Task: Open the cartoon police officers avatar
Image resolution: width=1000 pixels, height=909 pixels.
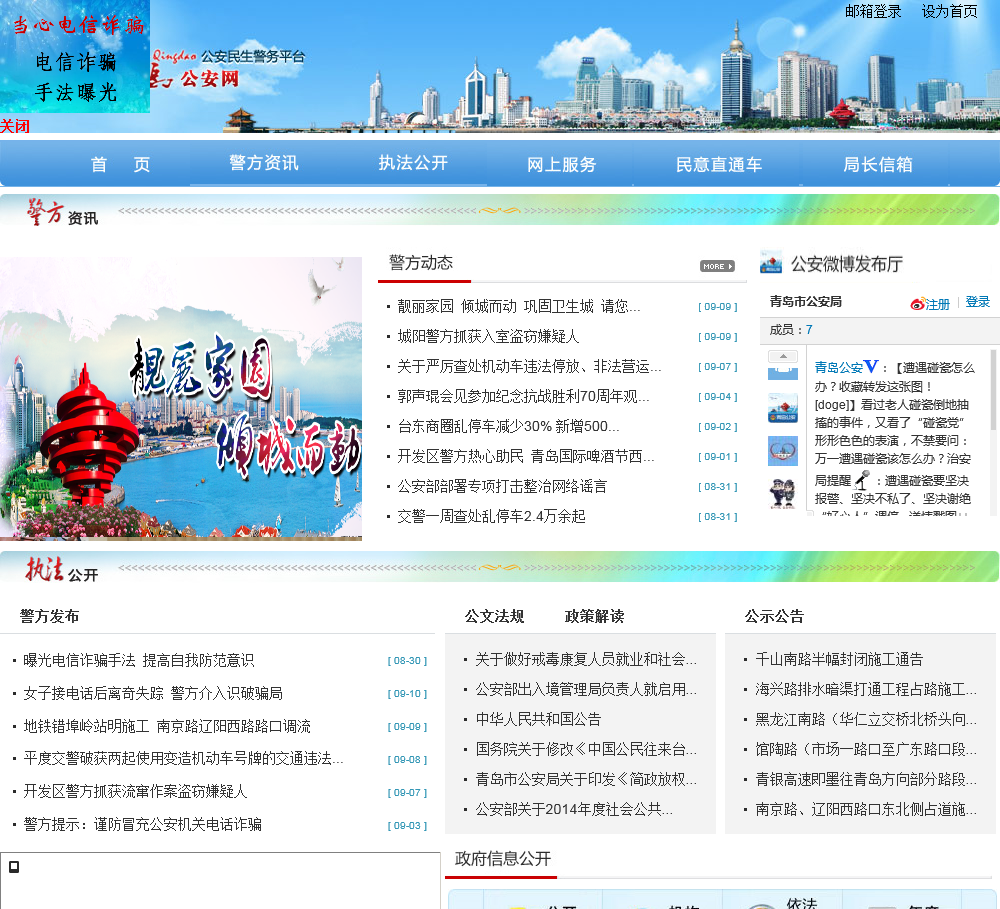Action: coord(783,494)
